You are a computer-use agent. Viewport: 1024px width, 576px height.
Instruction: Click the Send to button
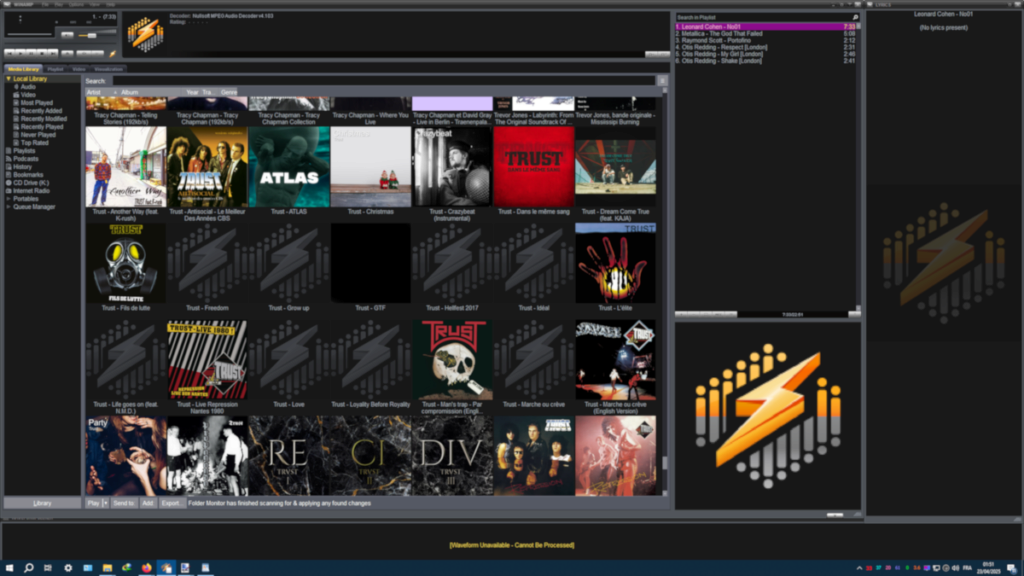[x=123, y=504]
